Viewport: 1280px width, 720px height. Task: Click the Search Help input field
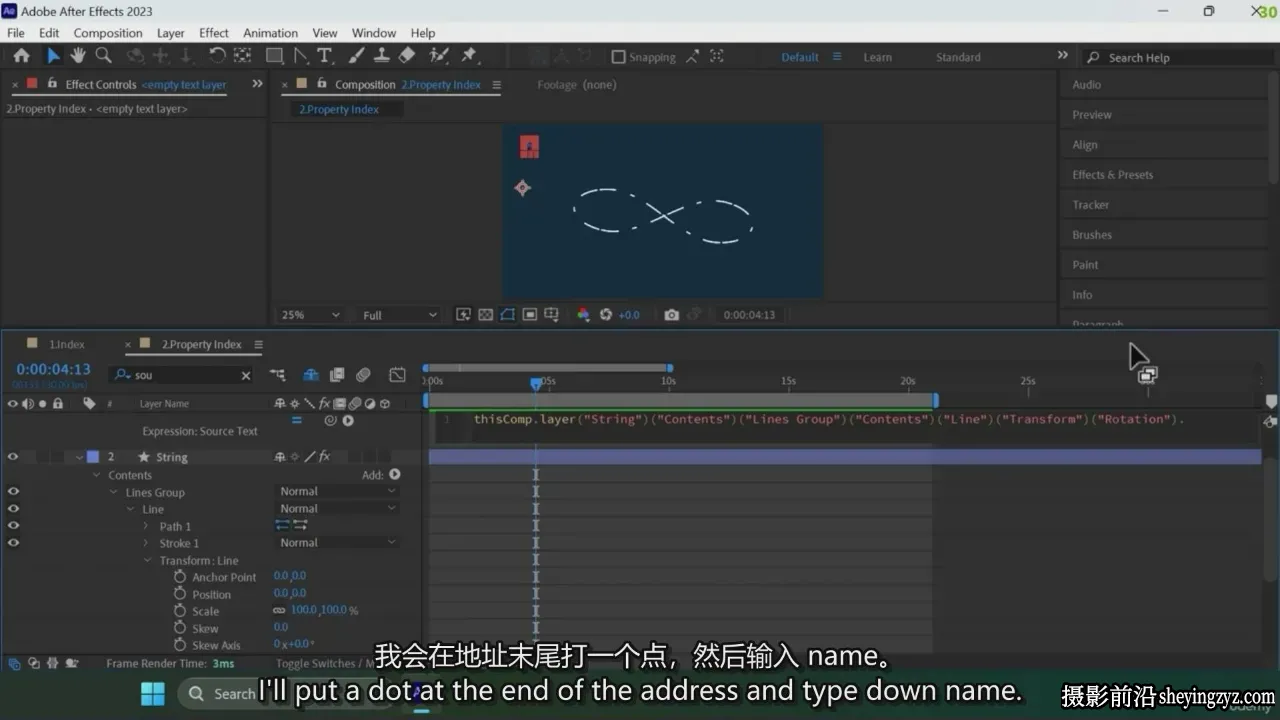click(1176, 57)
